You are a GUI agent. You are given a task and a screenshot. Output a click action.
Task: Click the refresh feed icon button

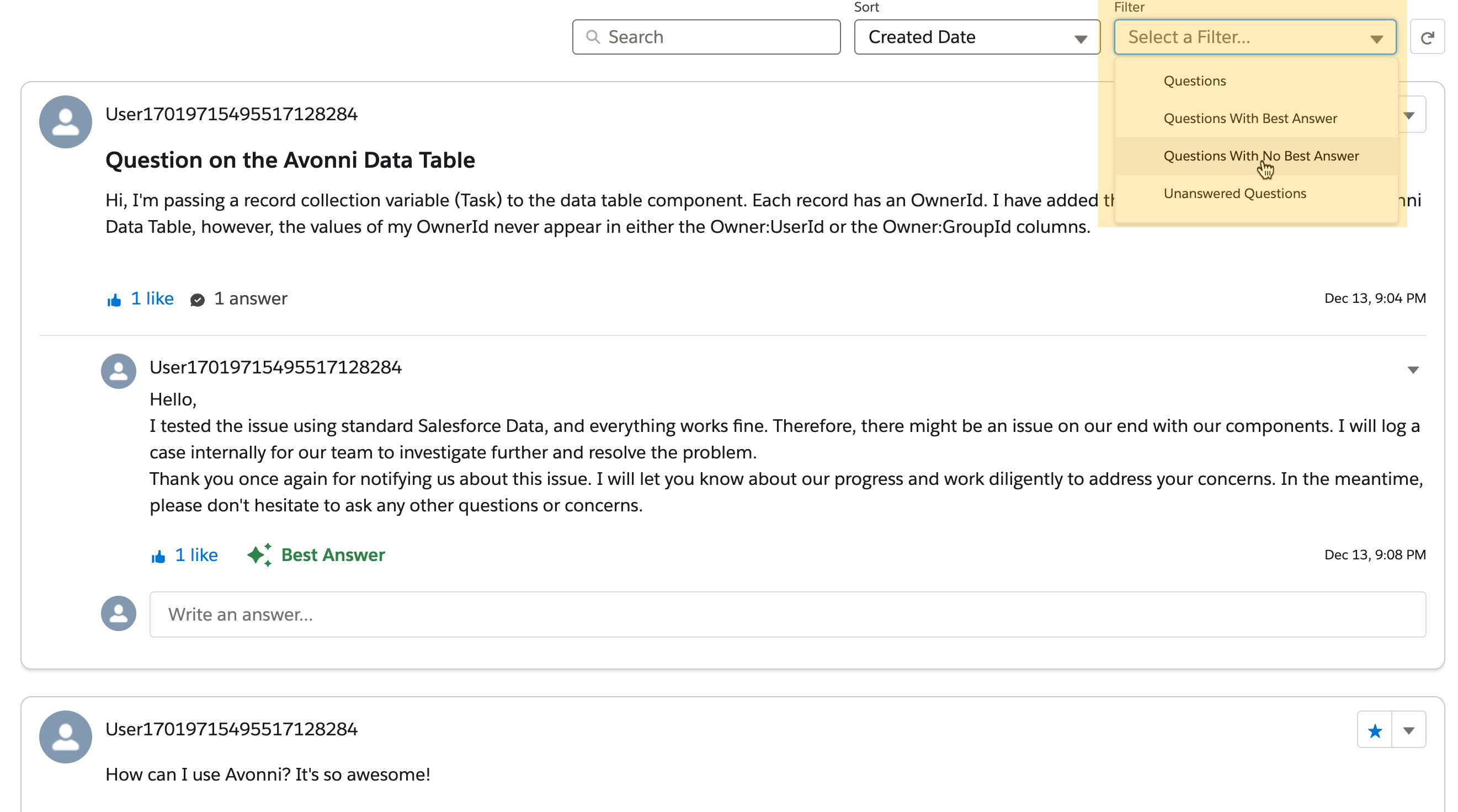[x=1427, y=38]
